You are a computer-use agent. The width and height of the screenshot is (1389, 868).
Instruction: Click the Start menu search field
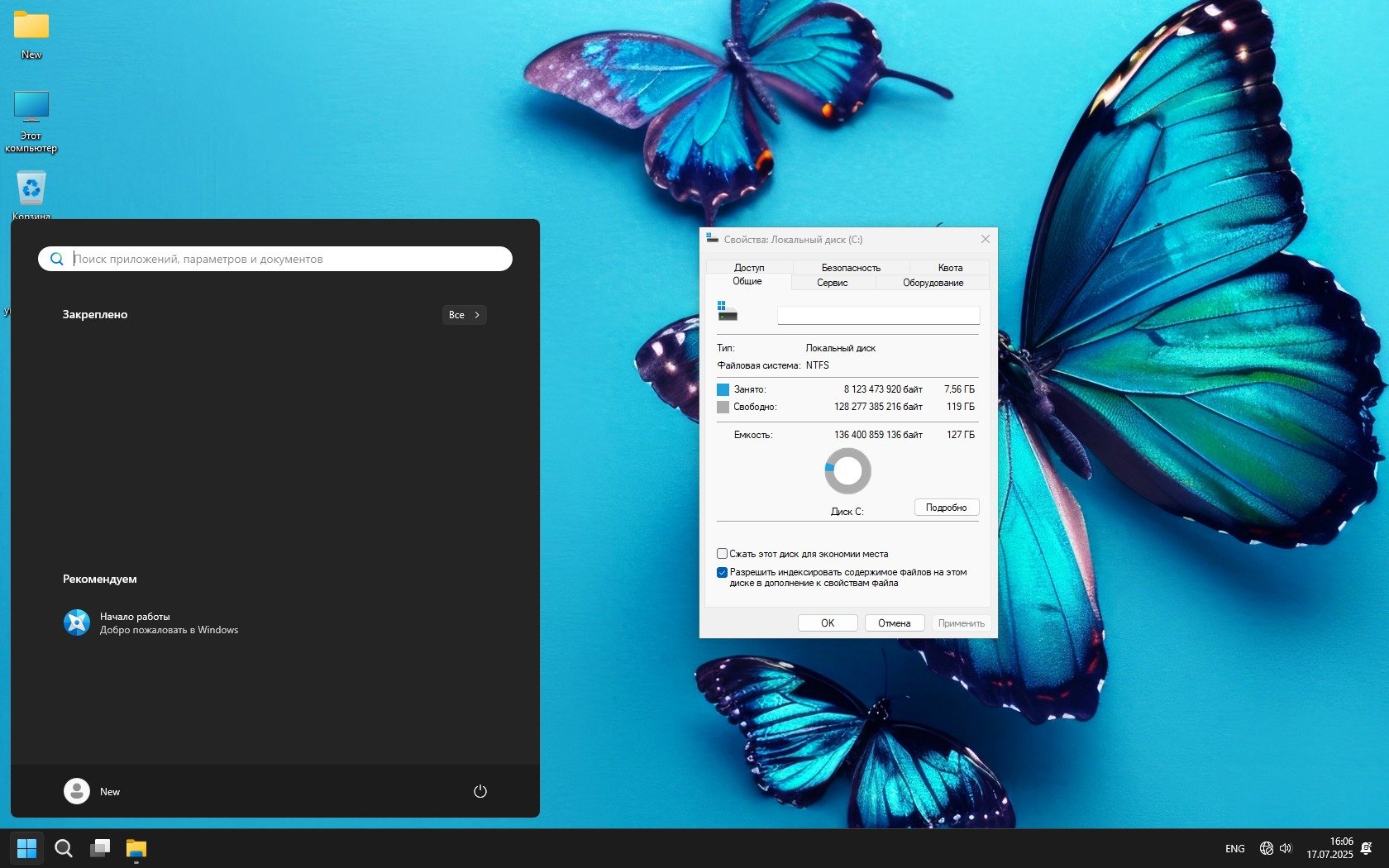[289, 259]
